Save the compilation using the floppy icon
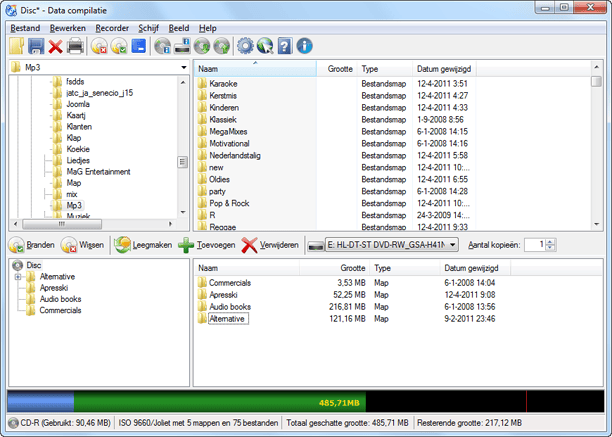 pos(36,46)
